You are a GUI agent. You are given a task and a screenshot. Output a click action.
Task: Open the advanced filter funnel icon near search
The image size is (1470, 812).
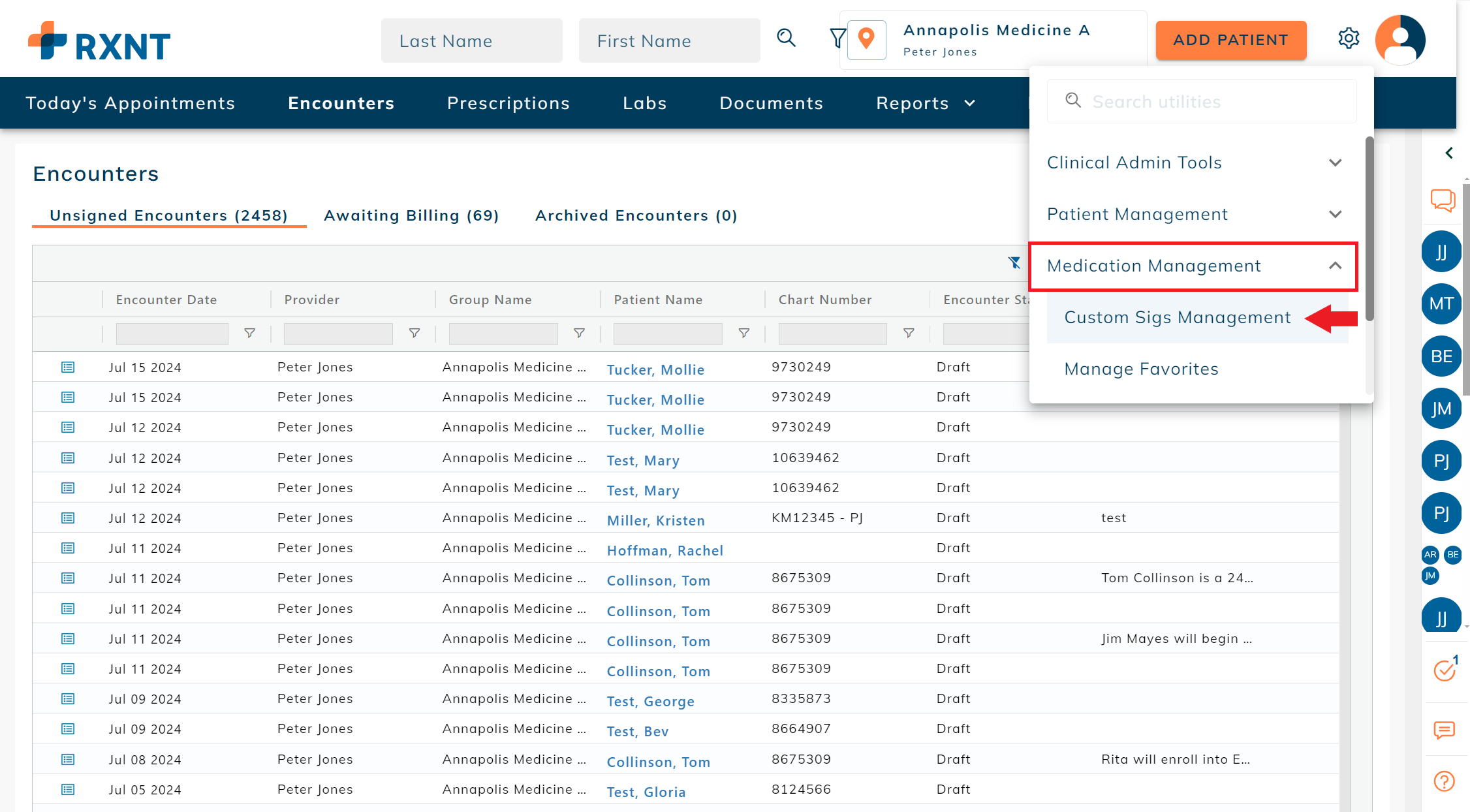click(837, 38)
